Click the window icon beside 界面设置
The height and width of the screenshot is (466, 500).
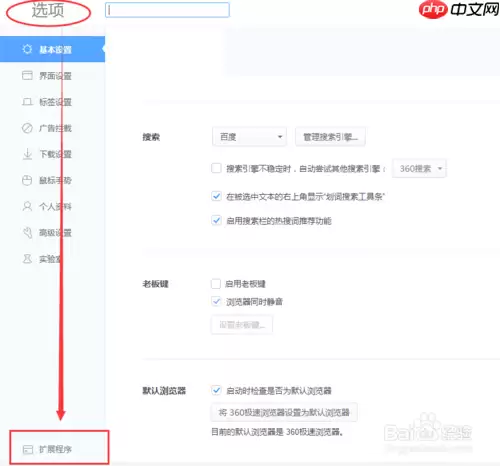pos(27,75)
